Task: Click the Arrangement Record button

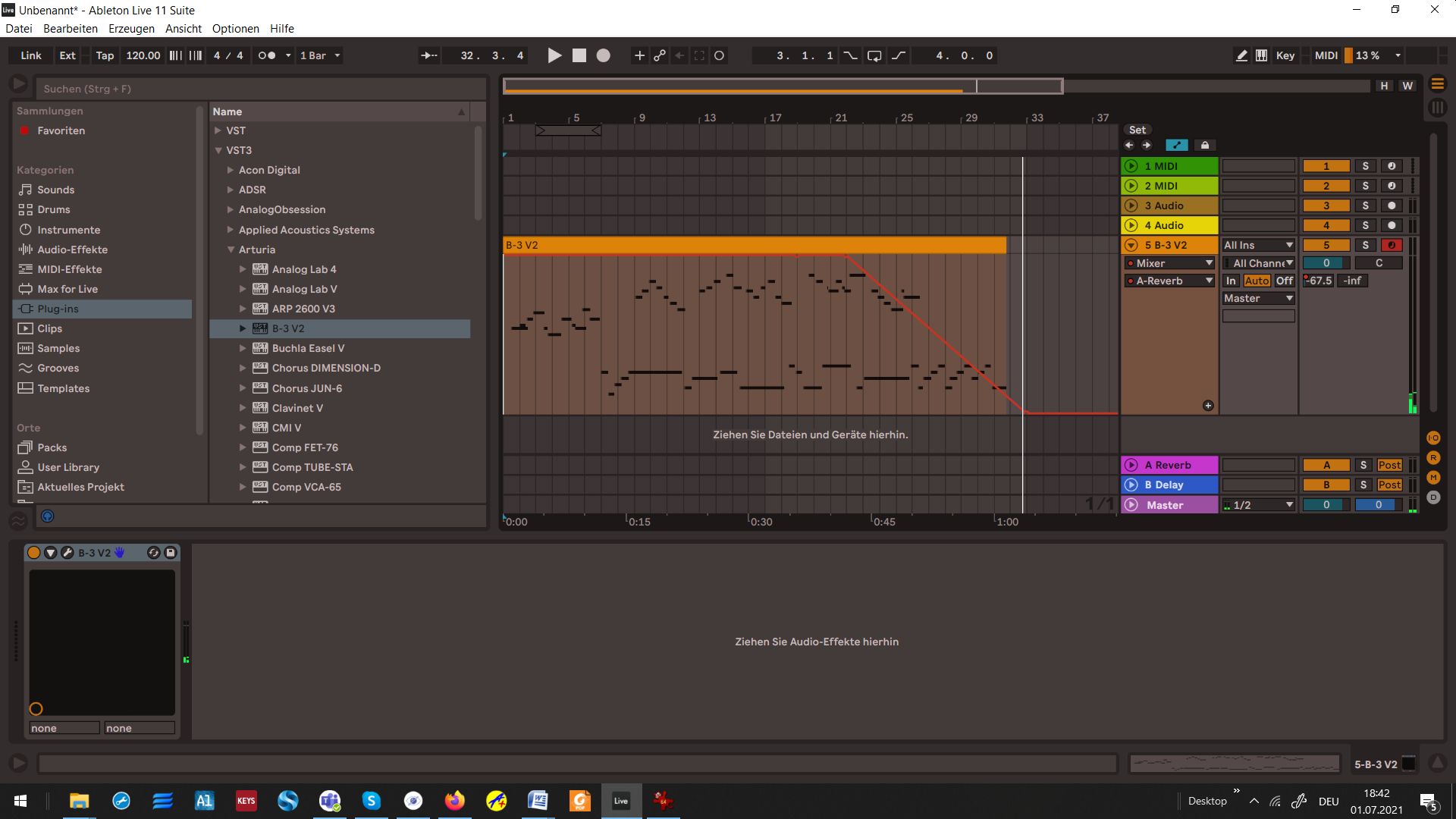Action: tap(604, 55)
